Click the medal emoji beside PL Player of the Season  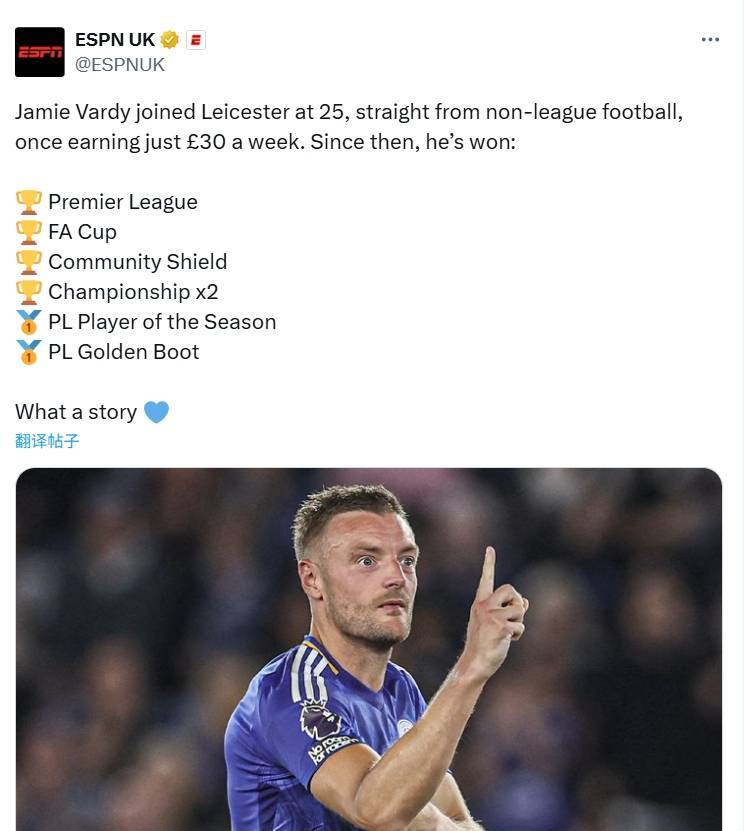pos(25,321)
